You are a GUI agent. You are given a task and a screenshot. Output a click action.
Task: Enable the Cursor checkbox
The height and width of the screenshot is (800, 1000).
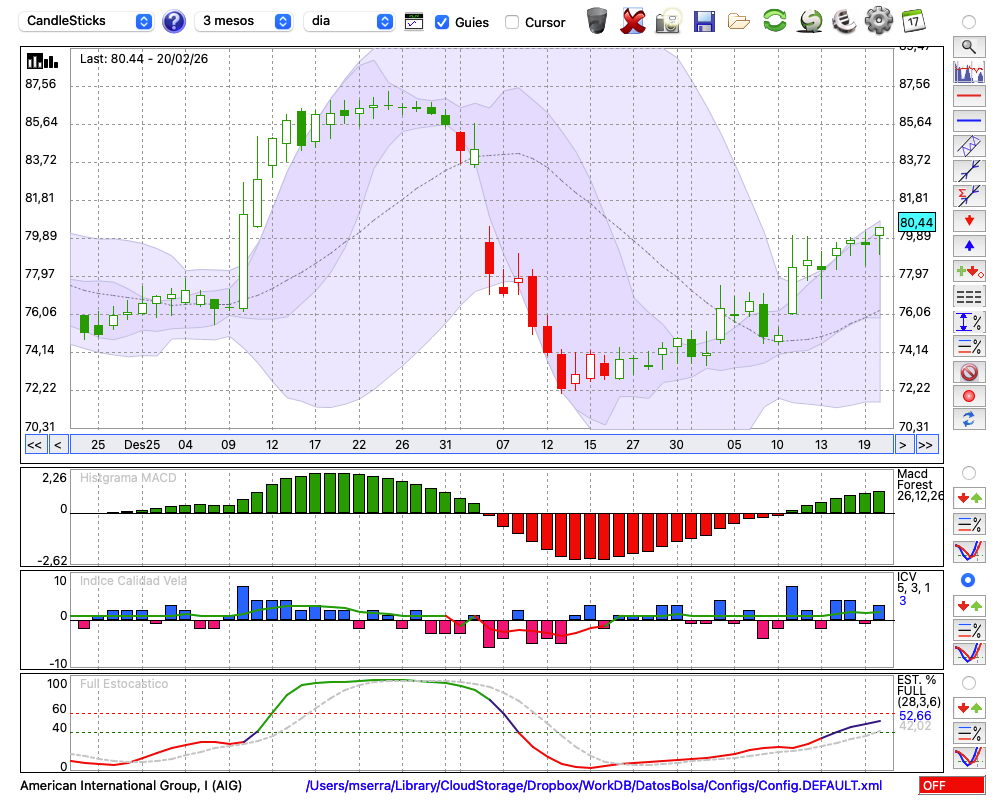pos(512,22)
